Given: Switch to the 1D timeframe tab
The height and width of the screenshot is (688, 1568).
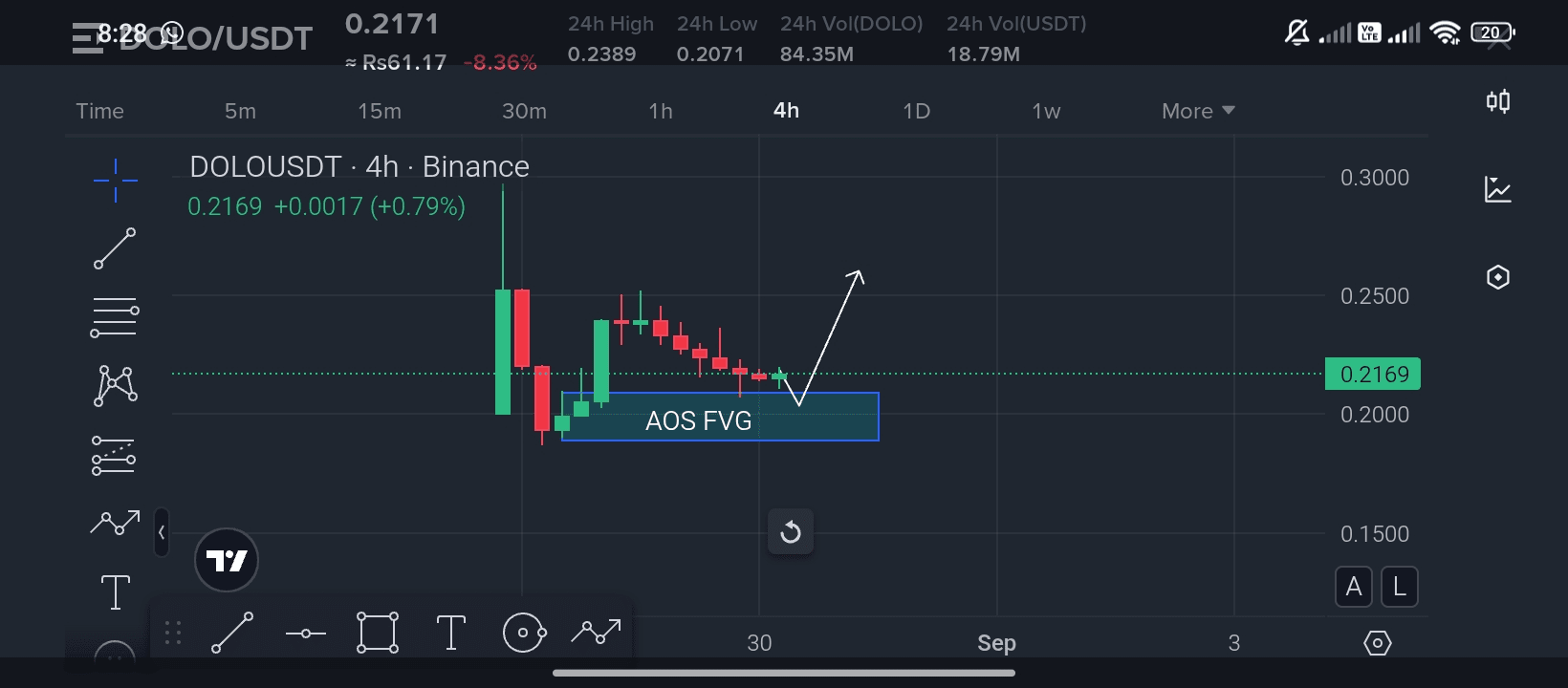Looking at the screenshot, I should [916, 111].
